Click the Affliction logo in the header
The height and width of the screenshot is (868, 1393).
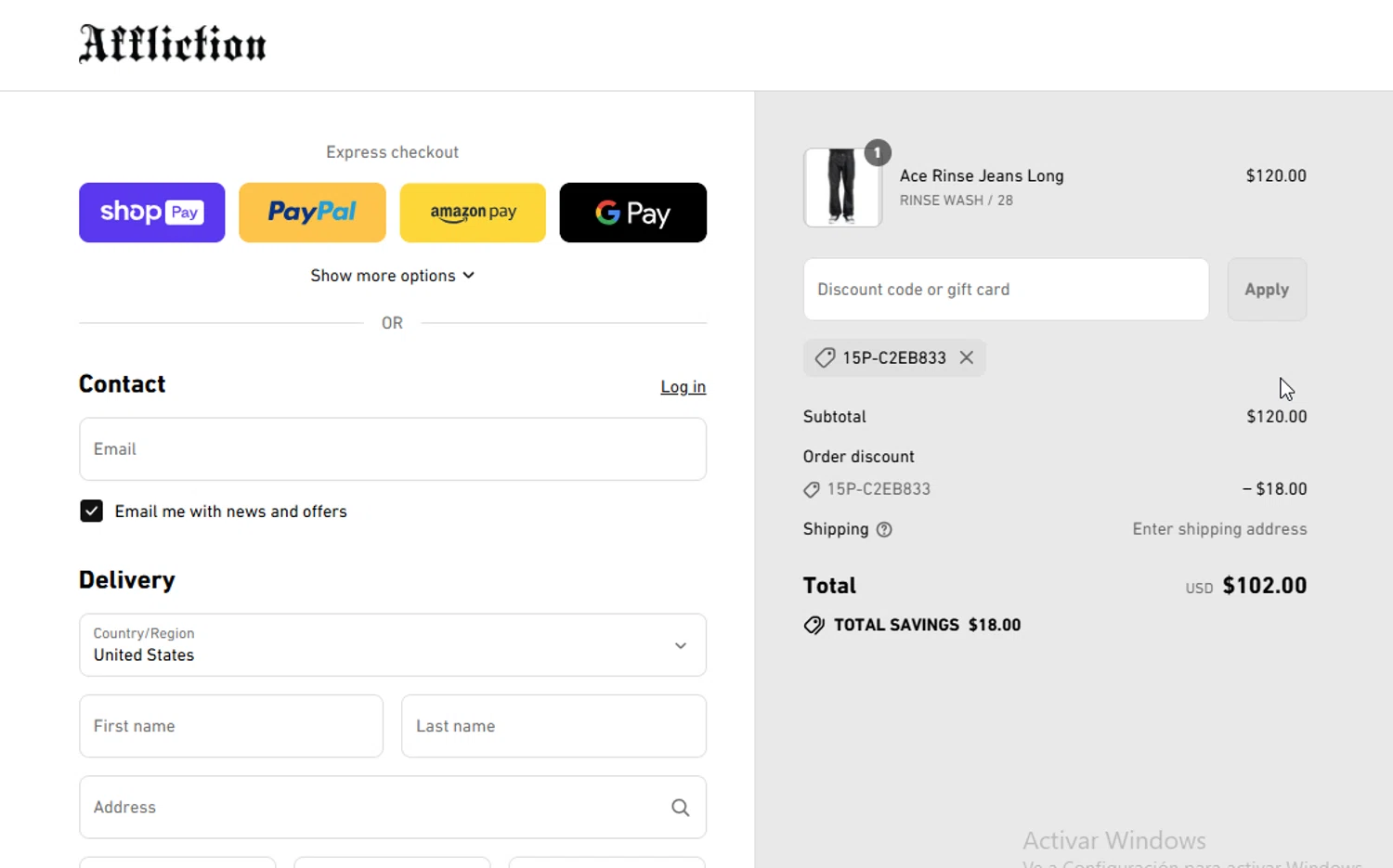tap(173, 44)
